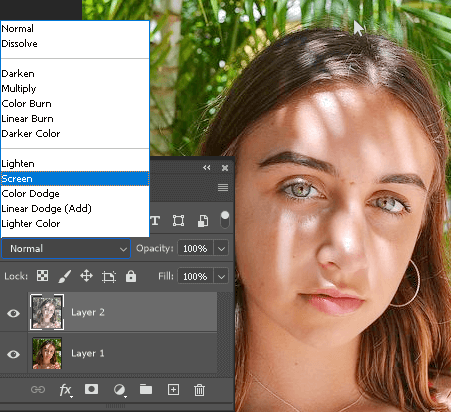Click the Layer 1 name
Viewport: 451px width, 412px height.
coord(88,353)
